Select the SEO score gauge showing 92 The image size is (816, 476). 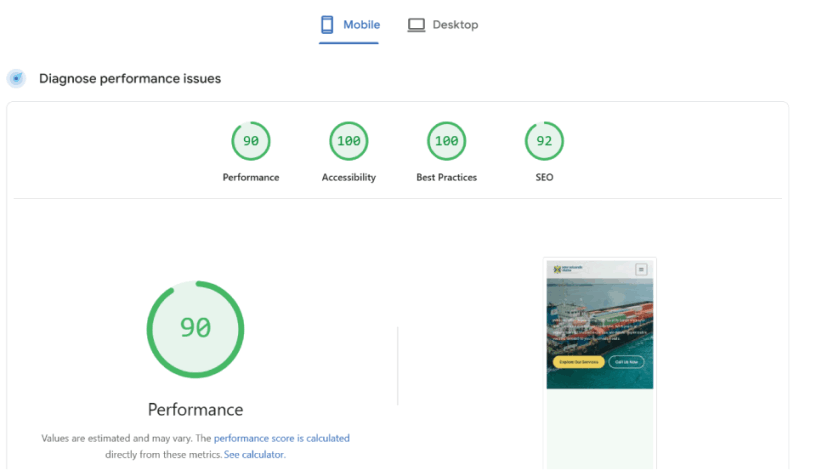click(544, 142)
